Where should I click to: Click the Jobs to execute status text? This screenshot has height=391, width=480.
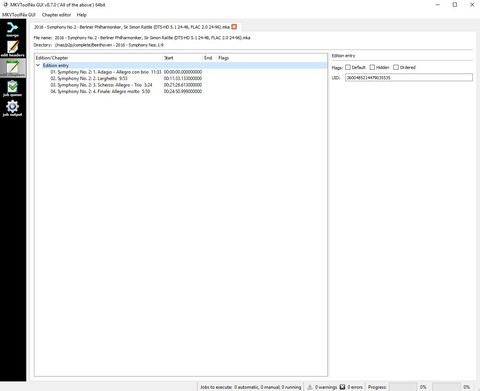point(251,387)
